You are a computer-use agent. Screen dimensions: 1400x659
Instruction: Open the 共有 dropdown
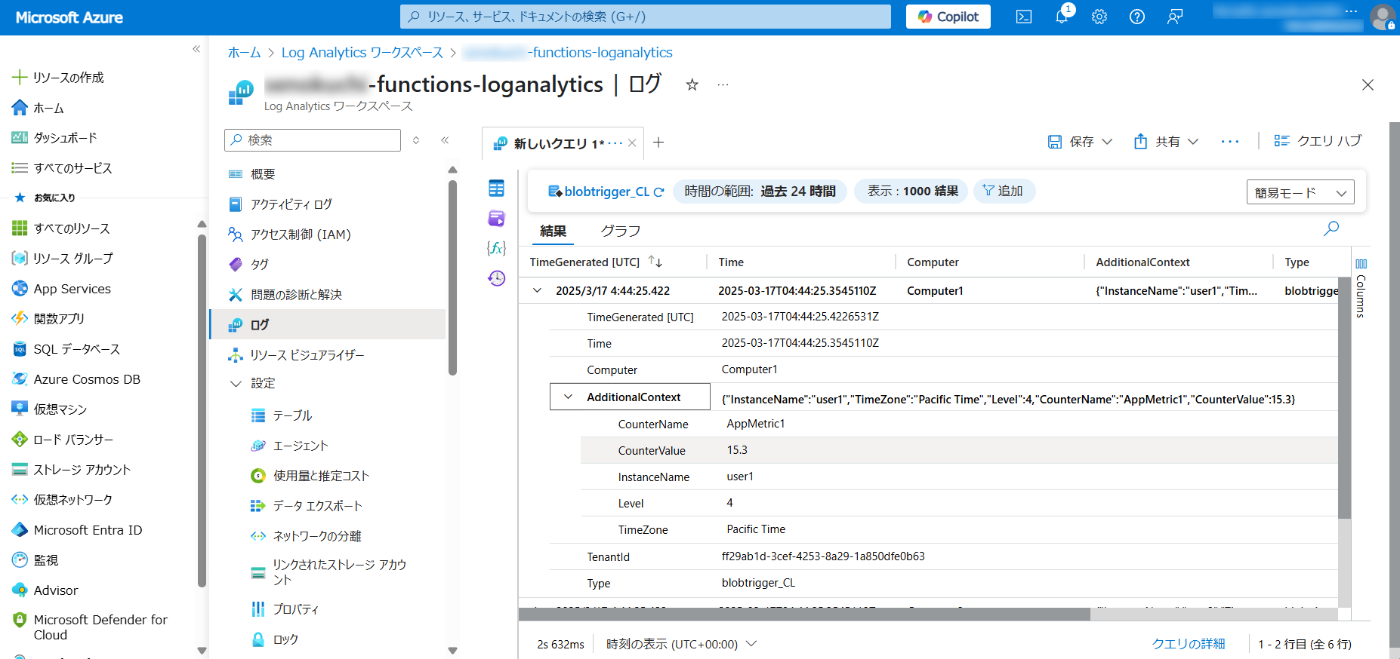(1166, 142)
